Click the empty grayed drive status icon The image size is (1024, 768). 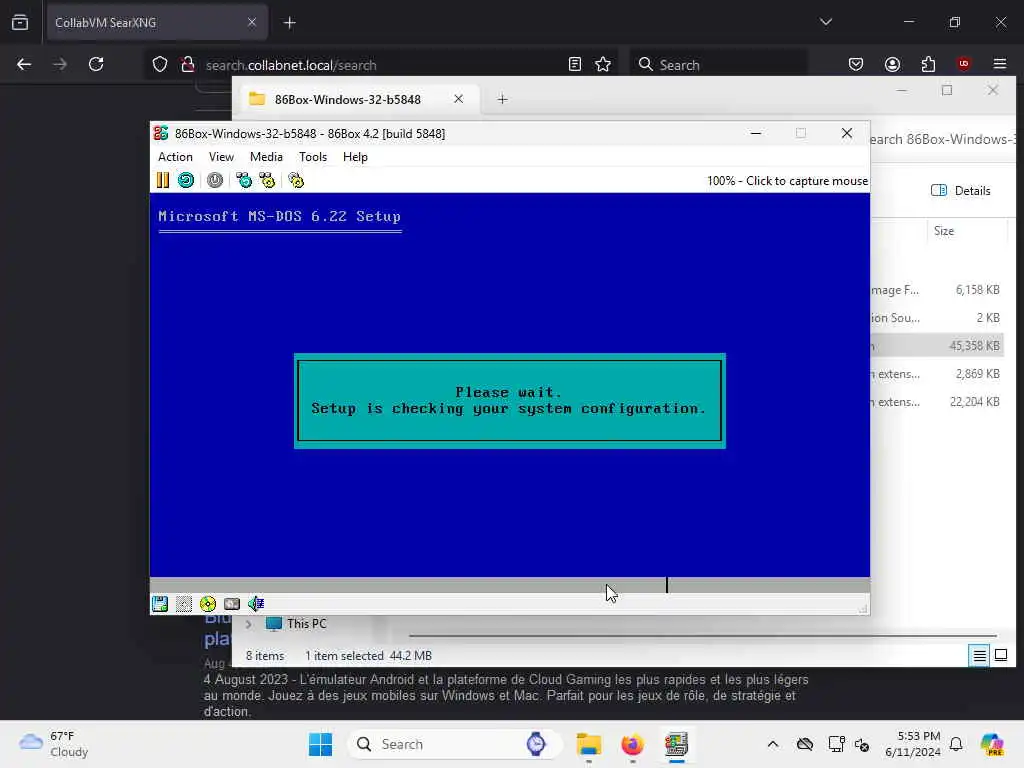pos(184,604)
